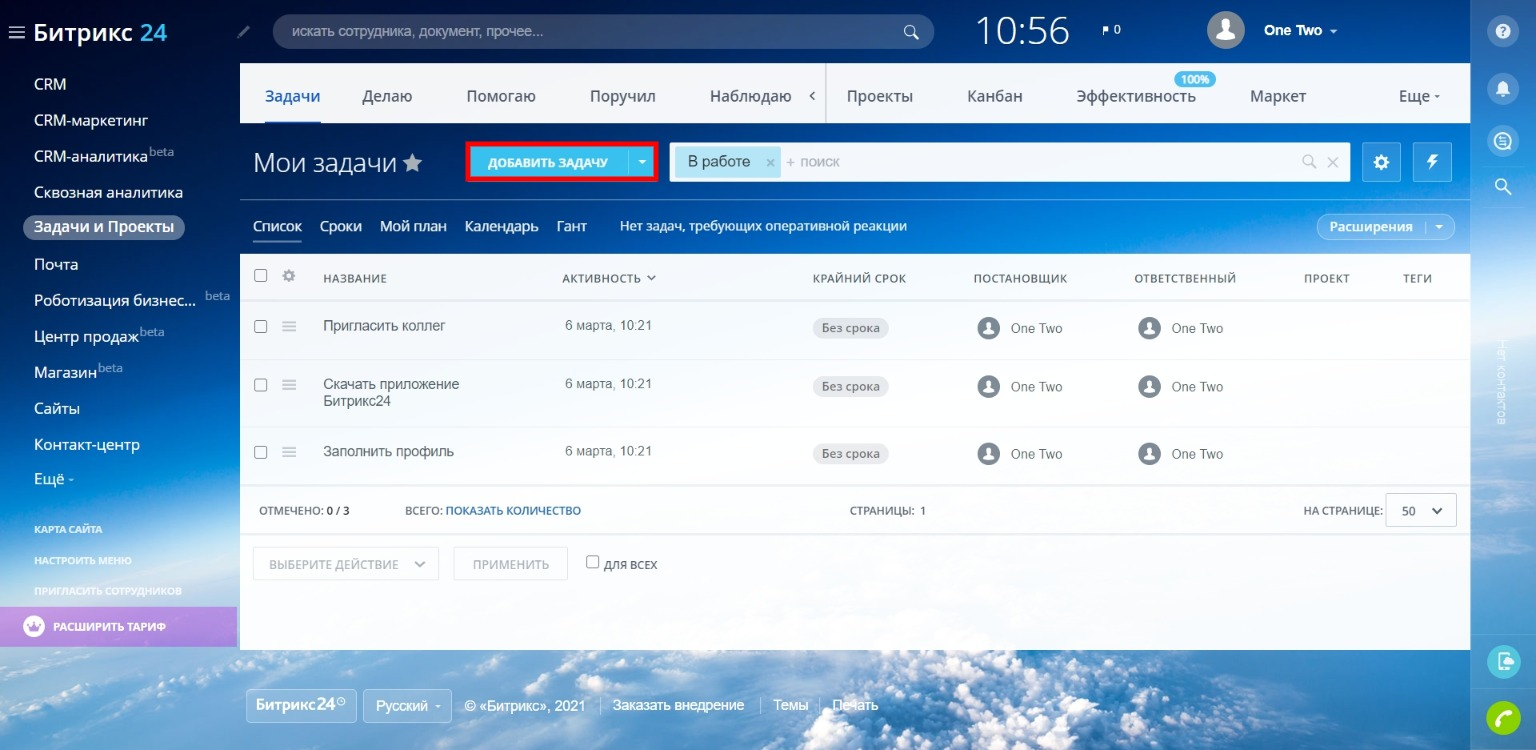1536x750 pixels.
Task: Toggle the select-all checkbox in the table header
Action: (261, 276)
